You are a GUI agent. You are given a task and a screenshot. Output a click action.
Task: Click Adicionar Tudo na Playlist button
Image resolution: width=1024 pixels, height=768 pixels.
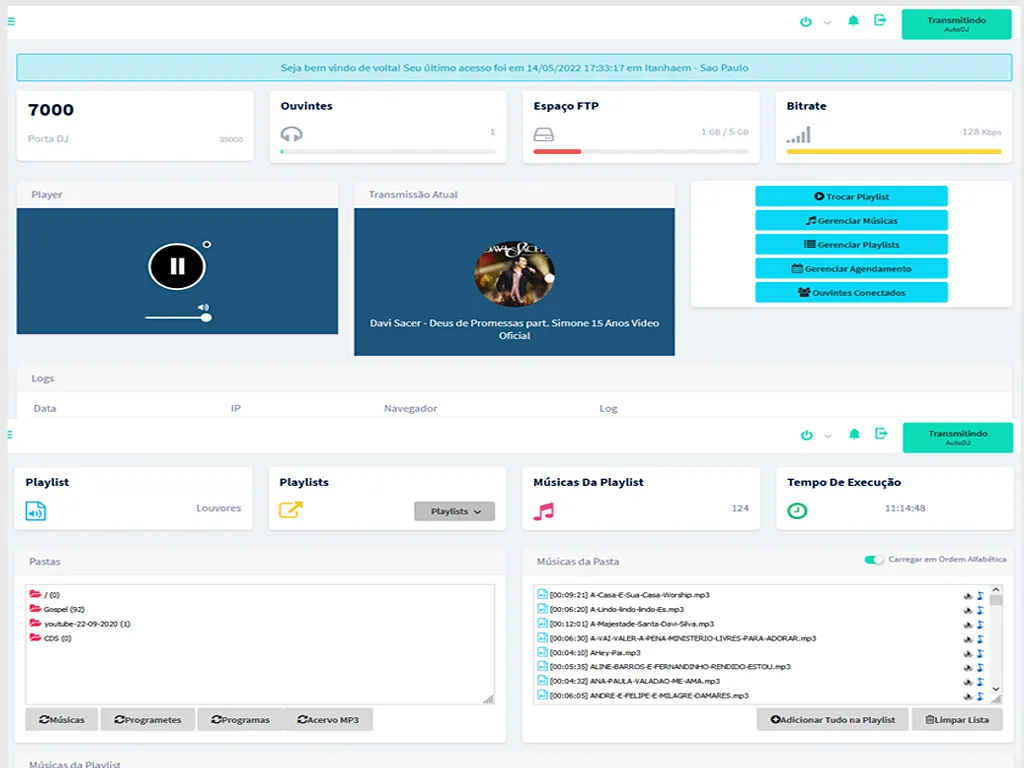[x=832, y=719]
